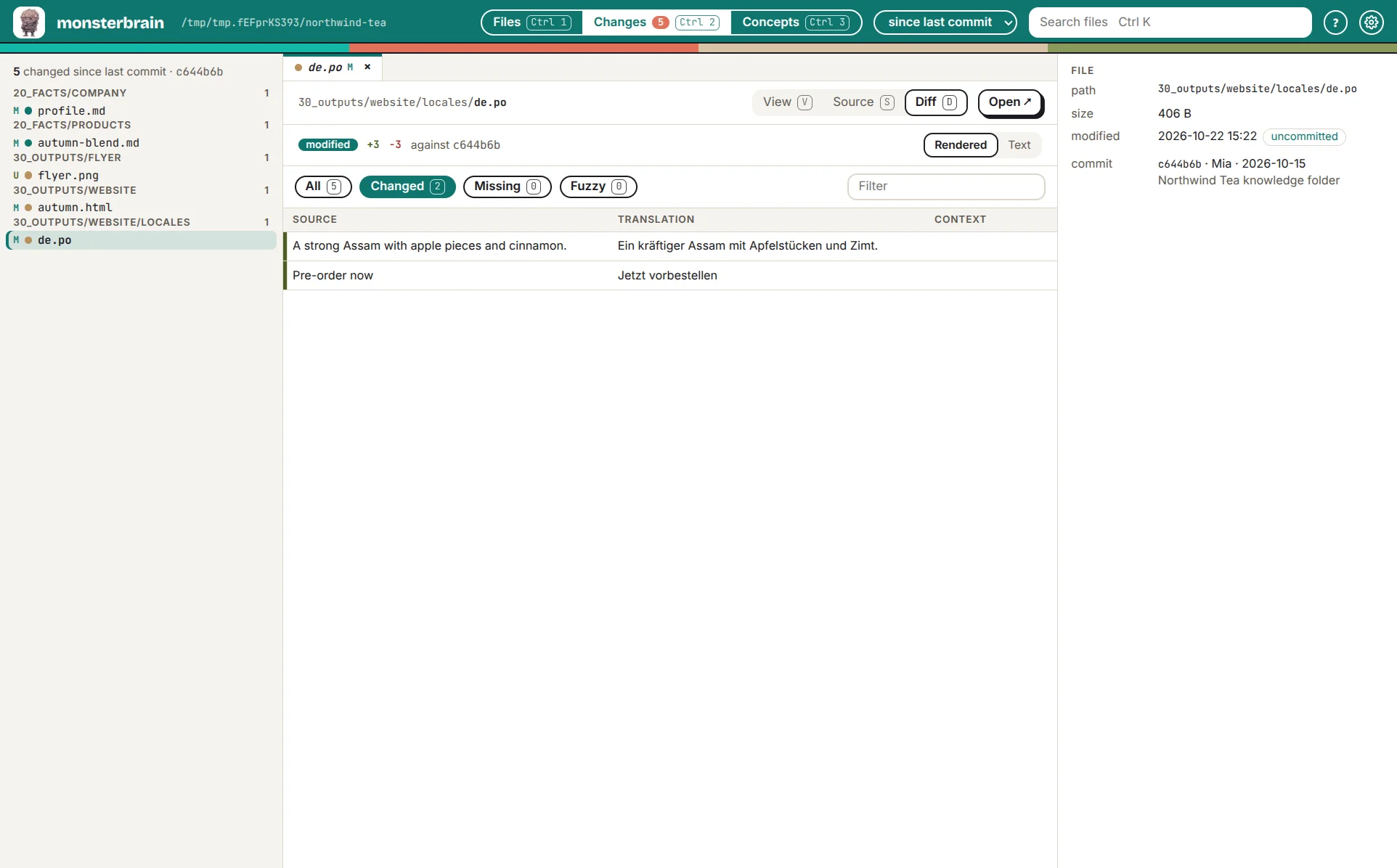Click the red segment of color bar
This screenshot has width=1397, height=868.
(x=524, y=48)
